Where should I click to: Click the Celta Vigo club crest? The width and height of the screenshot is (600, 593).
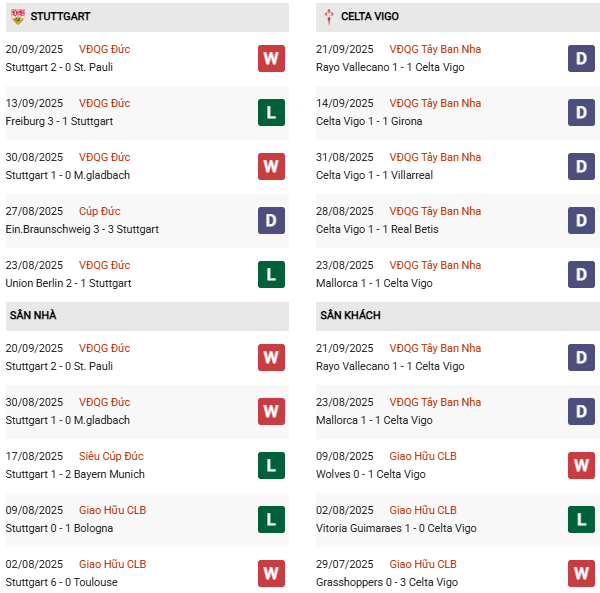click(x=329, y=16)
